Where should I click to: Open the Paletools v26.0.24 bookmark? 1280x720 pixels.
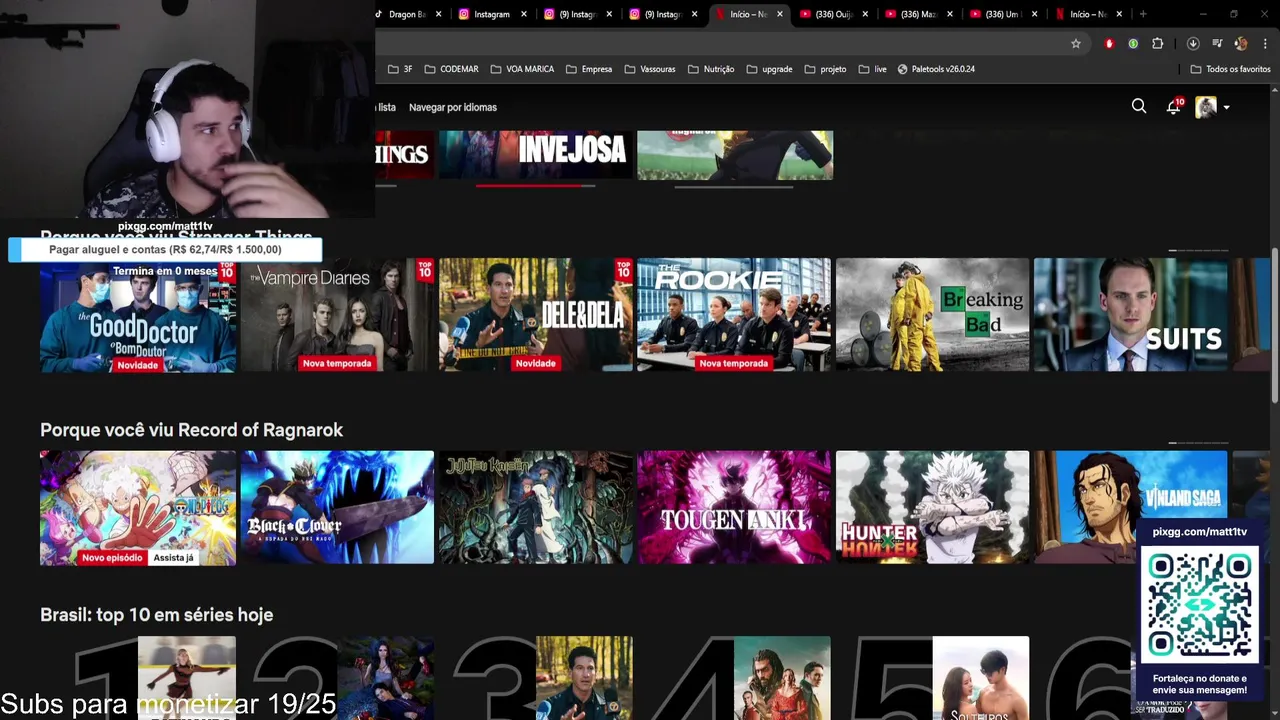(936, 69)
